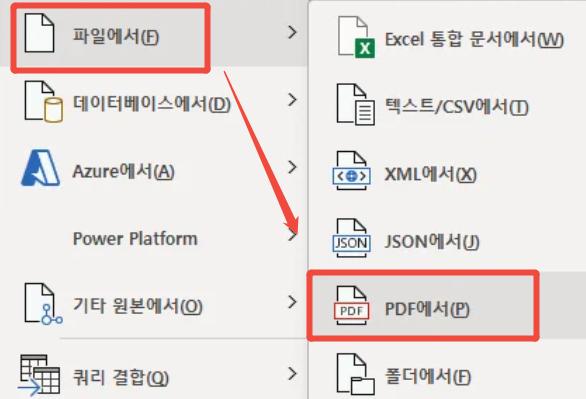Click the database file icon beside 데이터베이스에서(D)
The height and width of the screenshot is (399, 586).
coord(43,102)
